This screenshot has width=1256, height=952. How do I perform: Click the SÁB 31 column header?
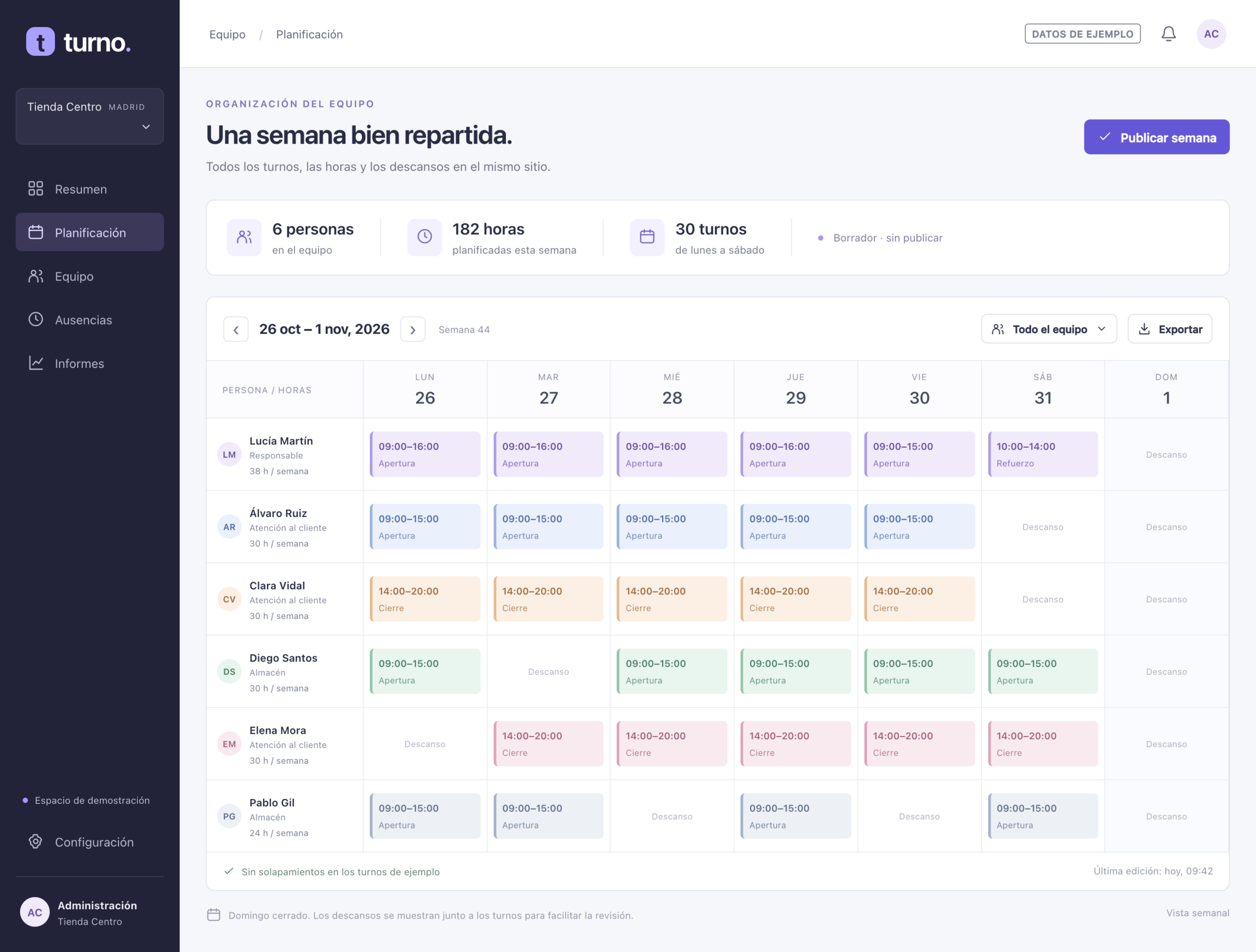point(1043,389)
